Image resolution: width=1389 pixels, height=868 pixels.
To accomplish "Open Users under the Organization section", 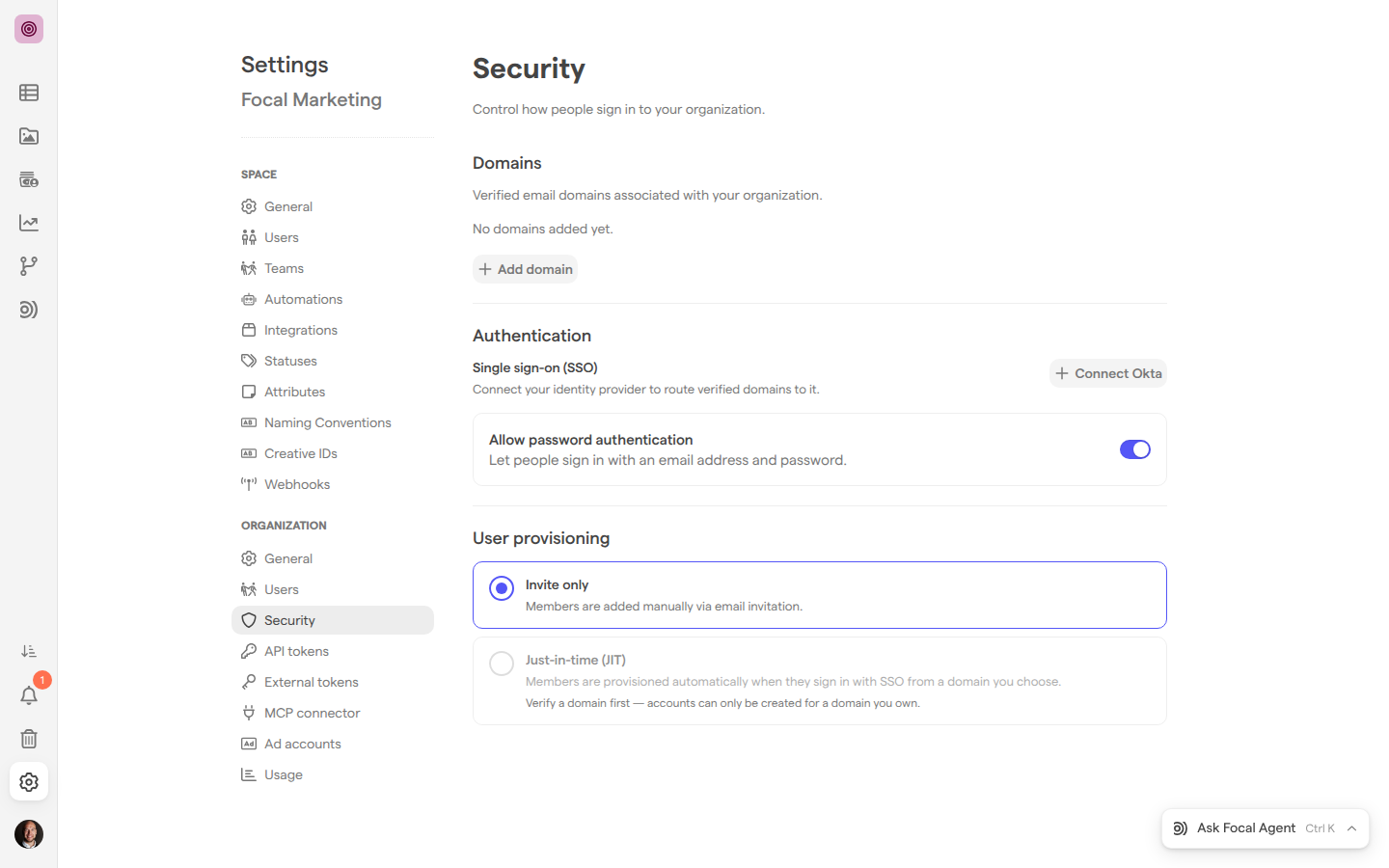I will click(x=333, y=589).
